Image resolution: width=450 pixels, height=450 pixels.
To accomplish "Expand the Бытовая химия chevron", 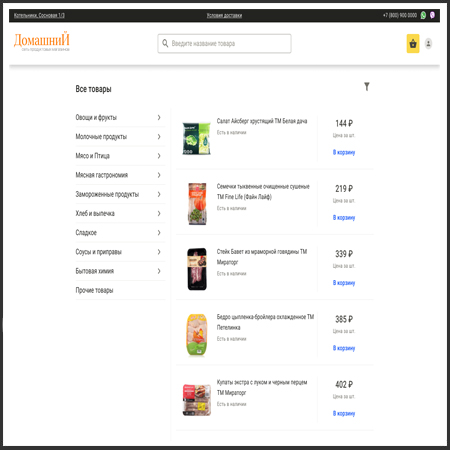I will [159, 271].
